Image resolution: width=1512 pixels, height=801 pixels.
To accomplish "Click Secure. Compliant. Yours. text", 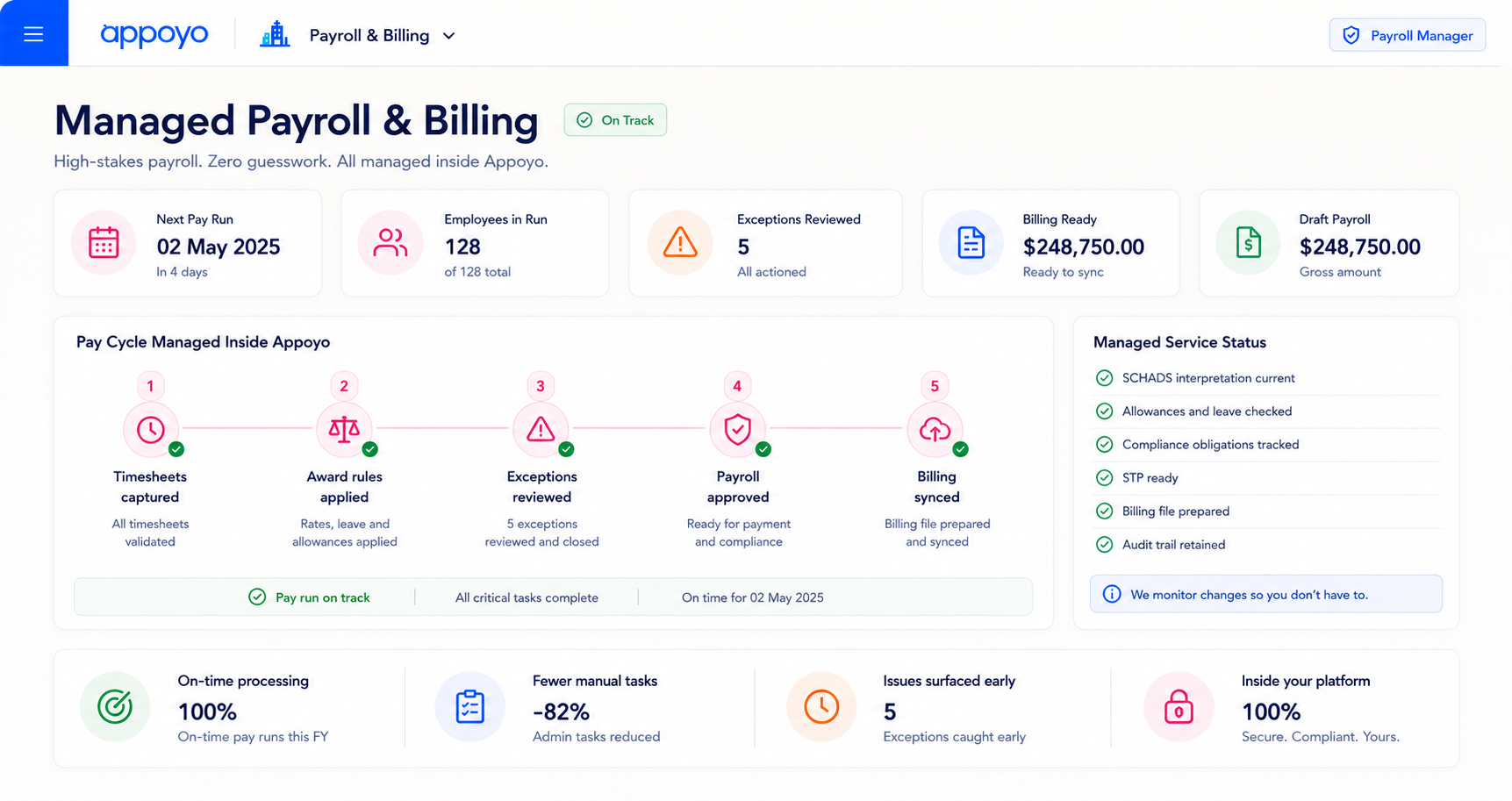I will tap(1320, 737).
